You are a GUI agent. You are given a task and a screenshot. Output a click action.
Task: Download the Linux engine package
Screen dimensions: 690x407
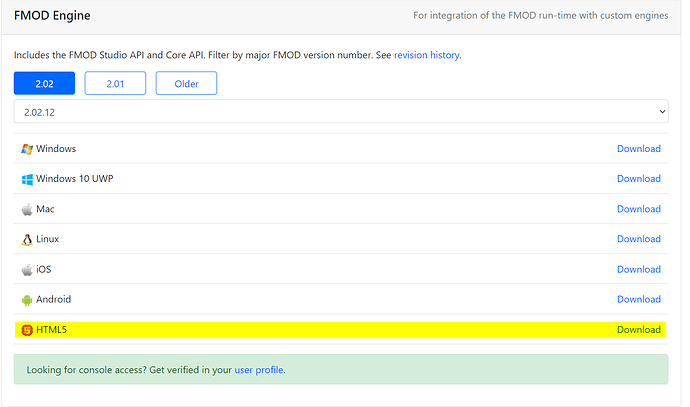639,239
